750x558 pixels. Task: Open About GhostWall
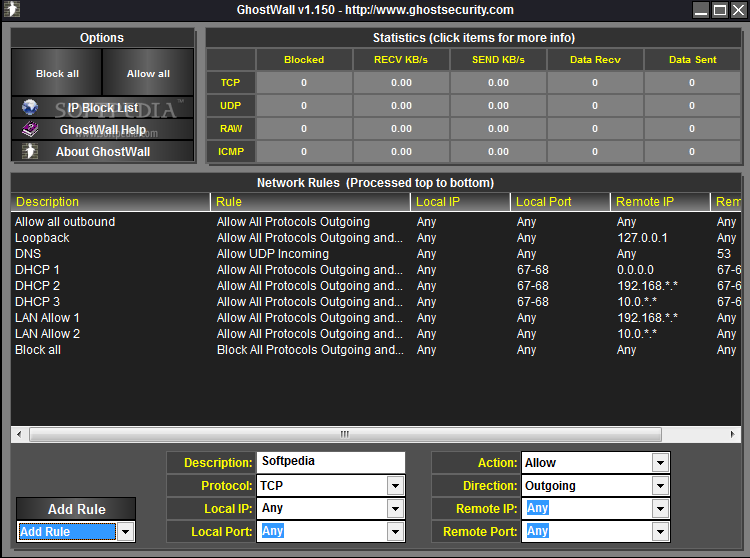[102, 152]
